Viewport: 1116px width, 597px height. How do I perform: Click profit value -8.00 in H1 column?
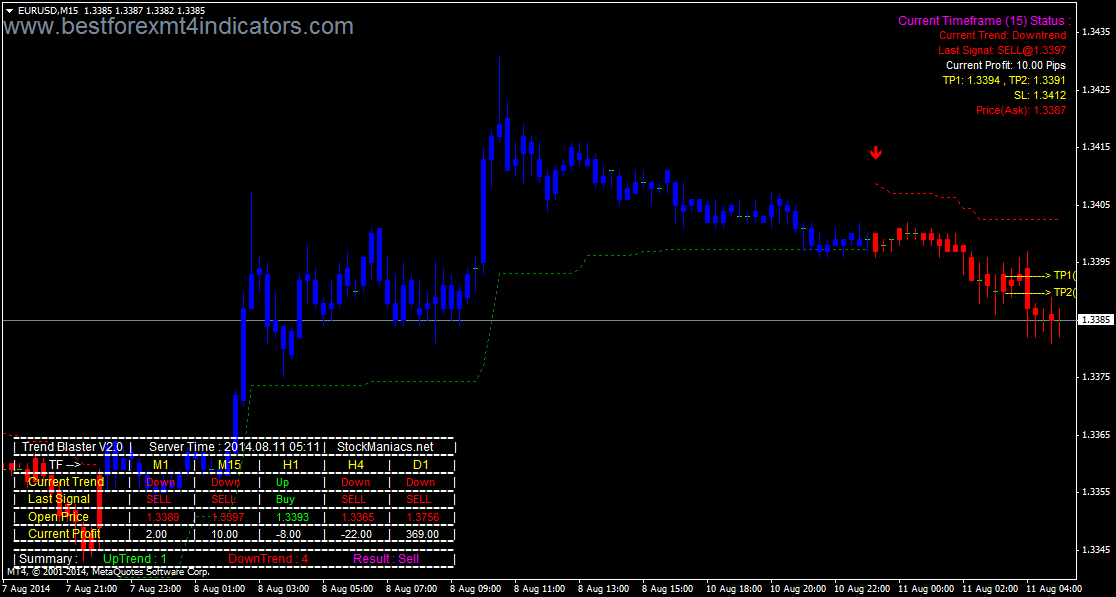click(x=289, y=534)
